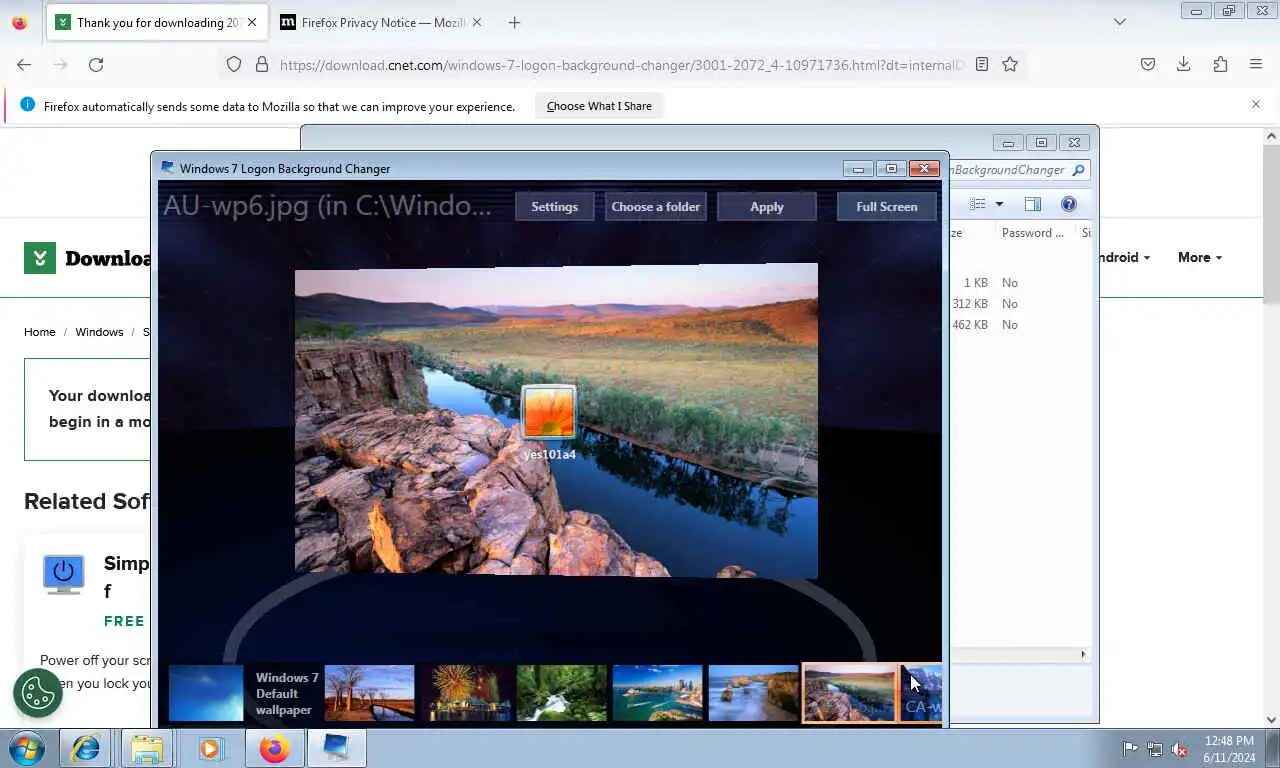Expand the More menu on CNET

click(1200, 257)
